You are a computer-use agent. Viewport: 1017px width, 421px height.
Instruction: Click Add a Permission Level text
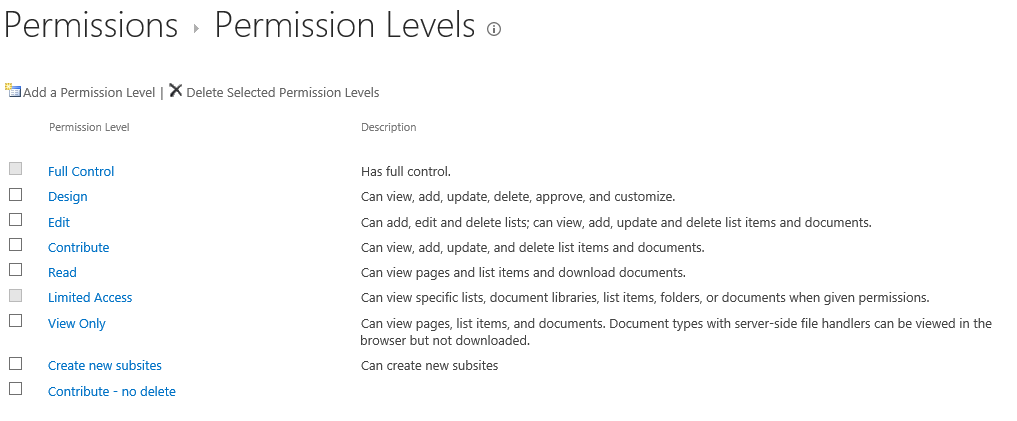pos(89,93)
